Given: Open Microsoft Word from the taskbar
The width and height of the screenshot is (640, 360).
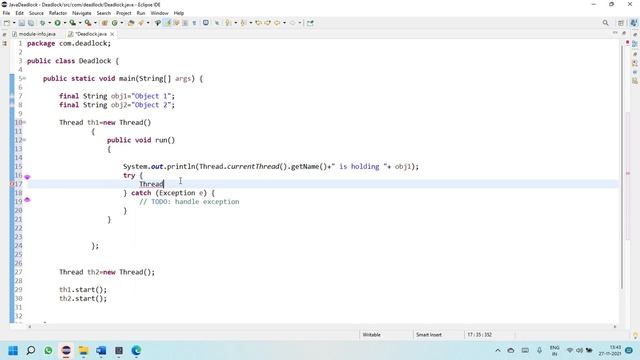Looking at the screenshot, I should coord(101,351).
